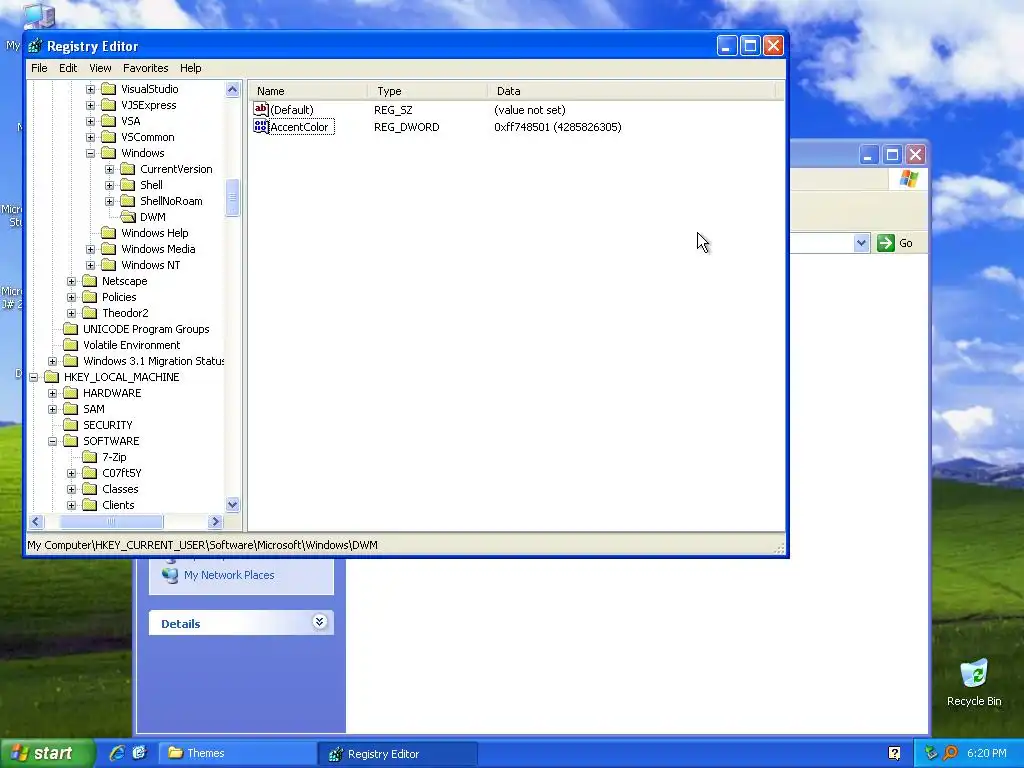This screenshot has height=768, width=1024.
Task: Click tree scrollbar down arrow
Action: point(232,504)
